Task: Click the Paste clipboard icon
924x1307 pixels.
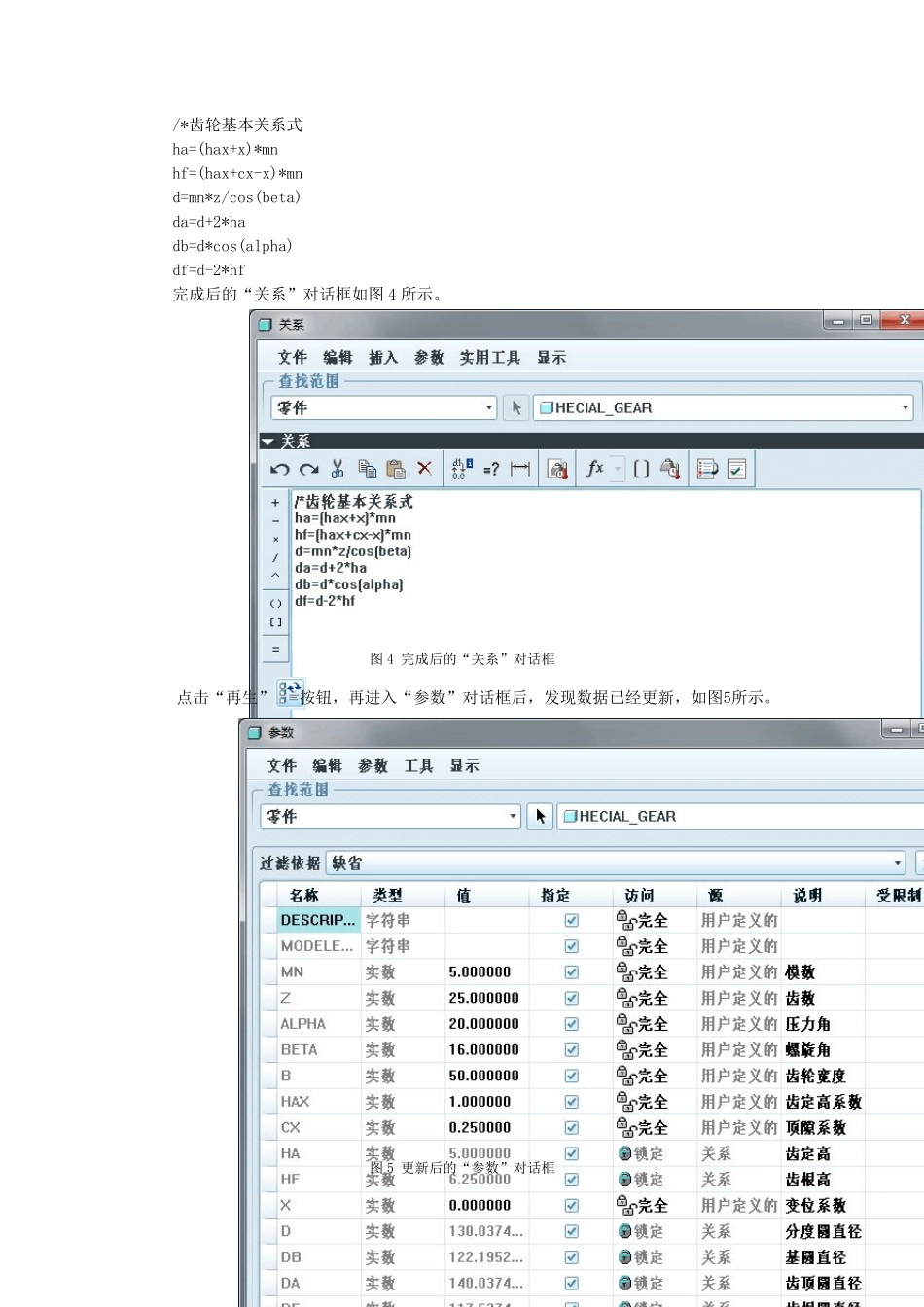Action: click(396, 469)
